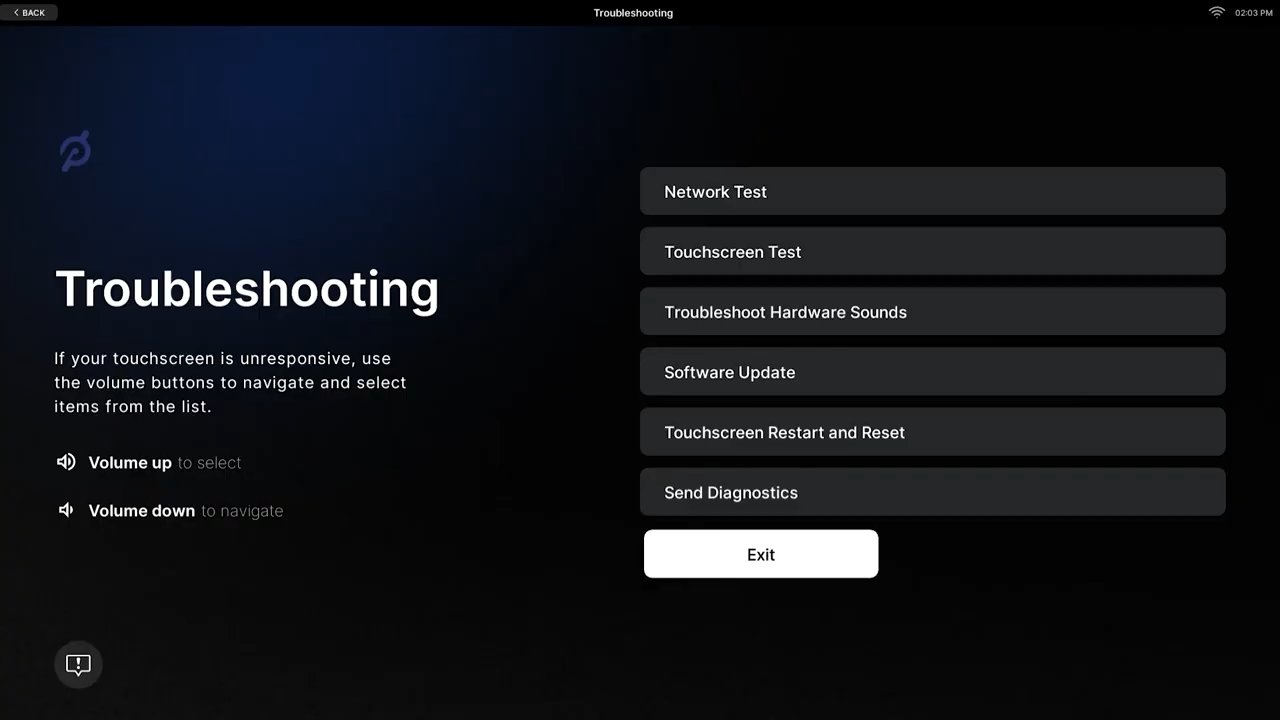Click the touchscreen instruction paragraph

click(230, 382)
